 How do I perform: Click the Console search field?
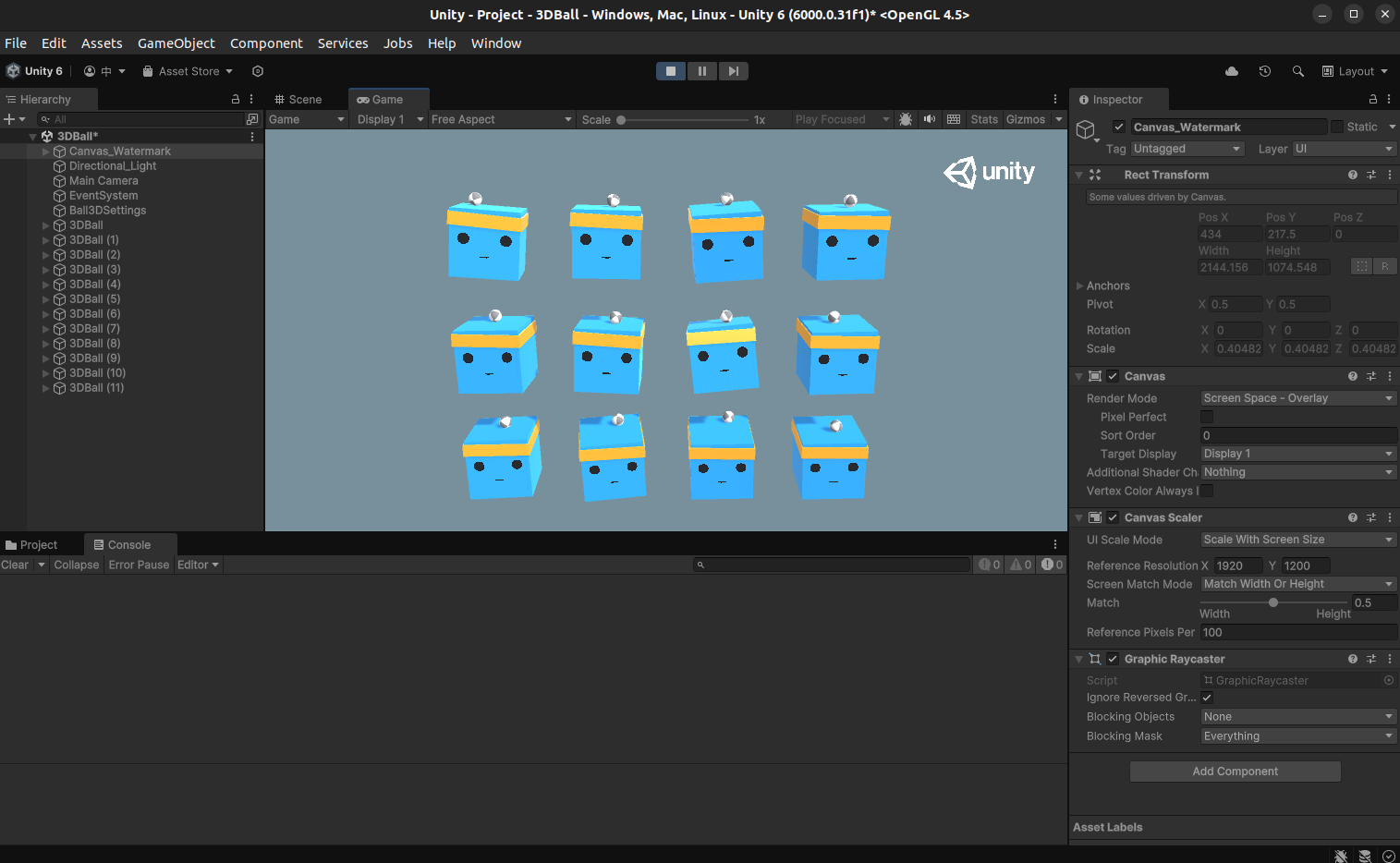[832, 564]
